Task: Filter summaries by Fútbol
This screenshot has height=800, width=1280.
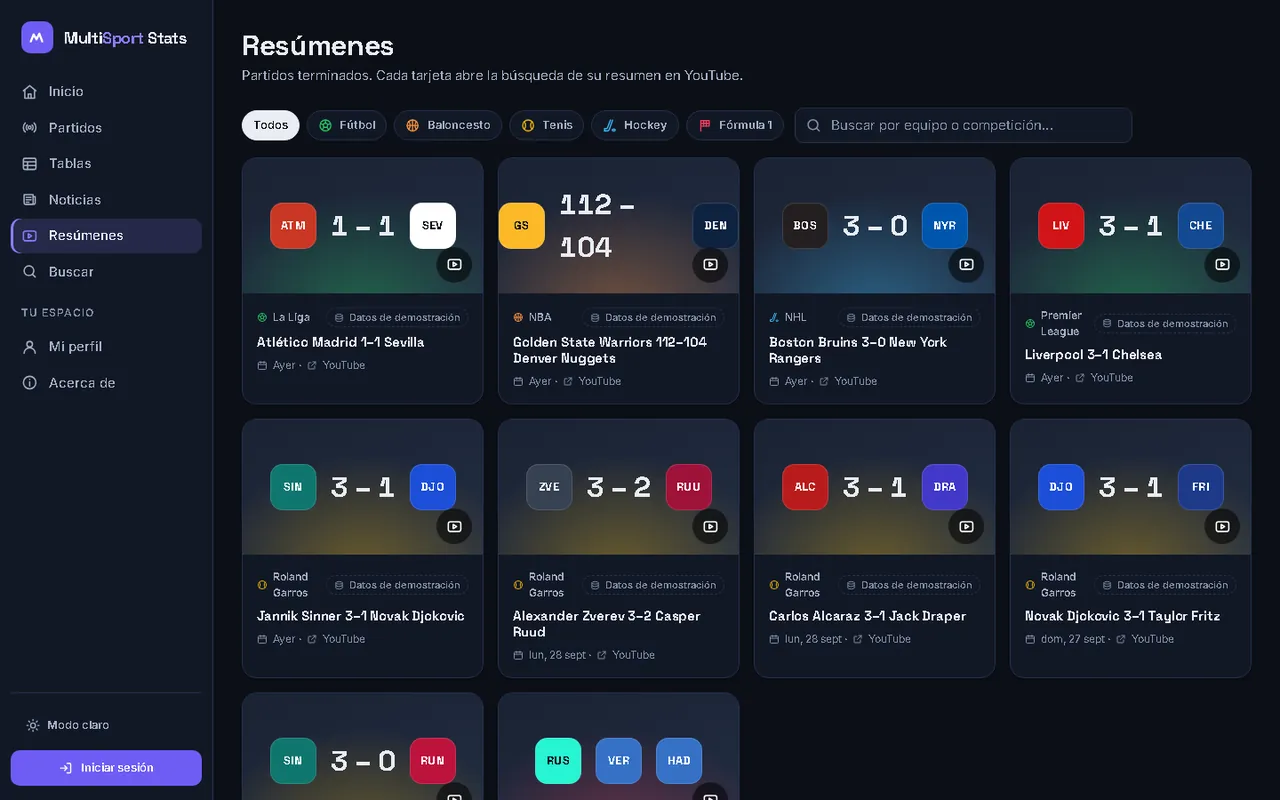Action: click(x=347, y=125)
